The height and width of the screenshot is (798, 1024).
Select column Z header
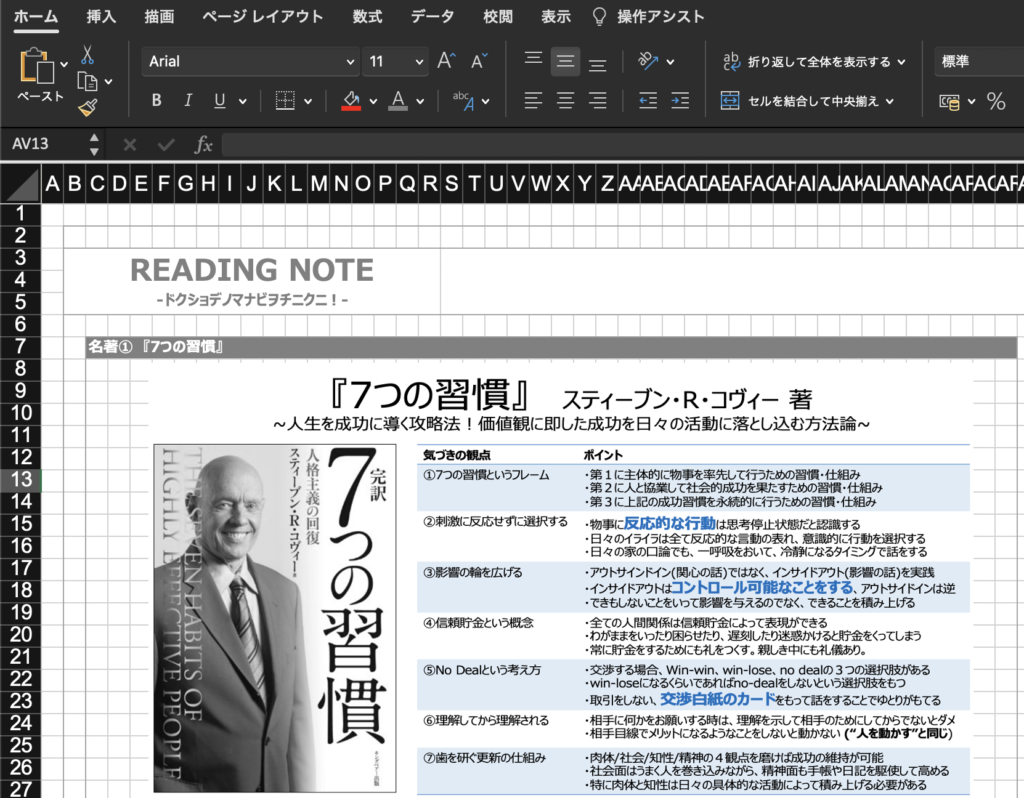point(607,184)
